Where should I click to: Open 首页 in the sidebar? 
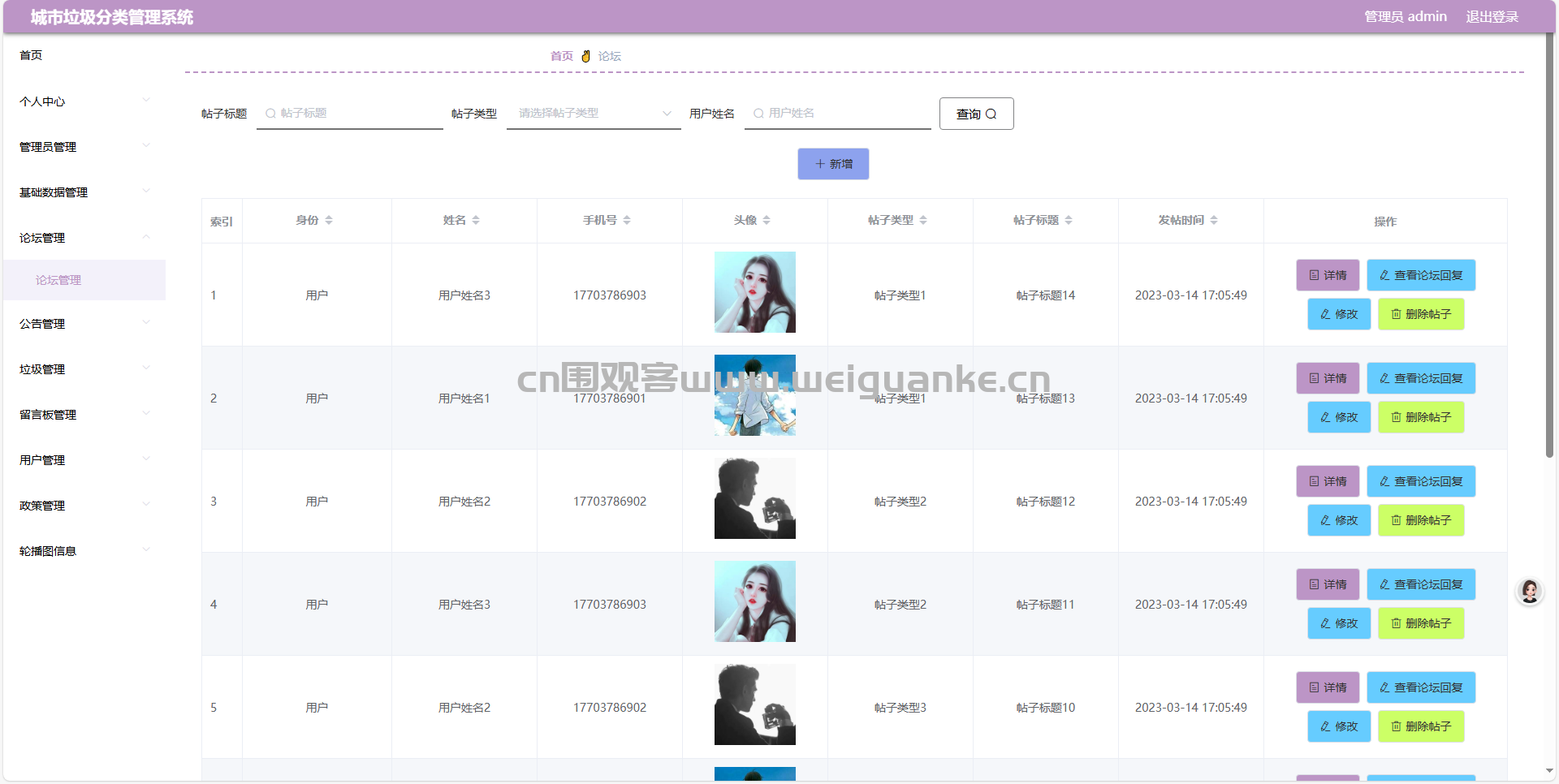(x=84, y=55)
